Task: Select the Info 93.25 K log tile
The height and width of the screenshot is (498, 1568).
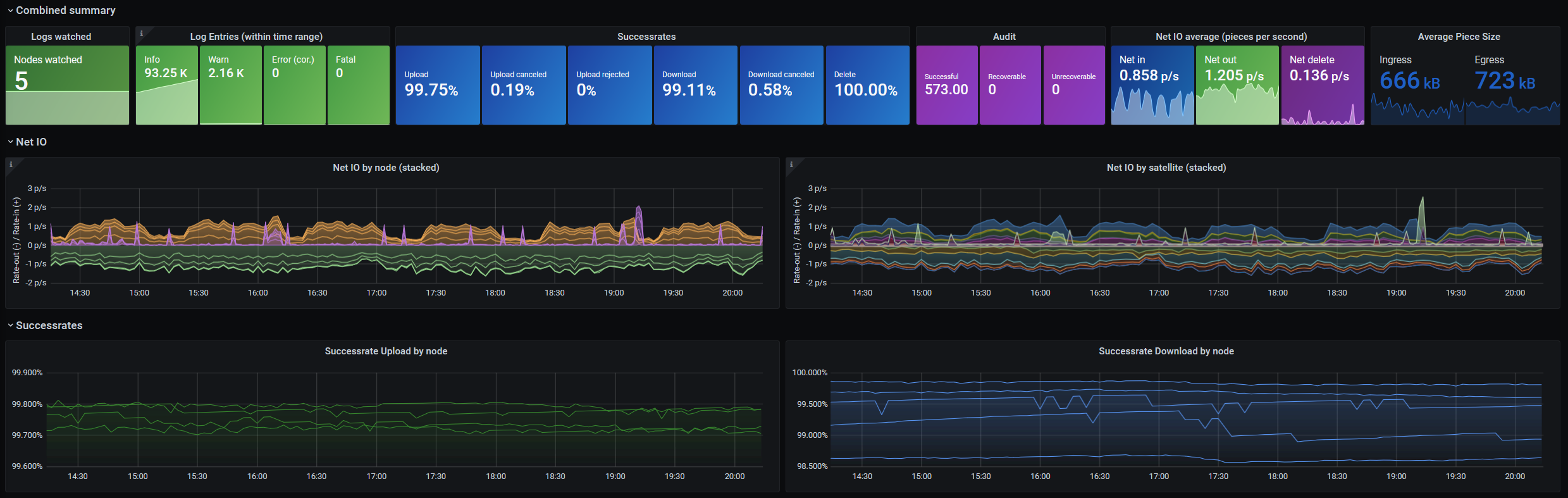Action: click(x=167, y=85)
